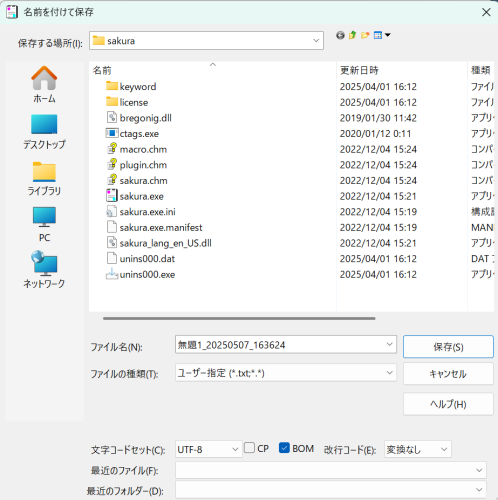Select the file name sakura_lang_en_US.dll

(166, 243)
